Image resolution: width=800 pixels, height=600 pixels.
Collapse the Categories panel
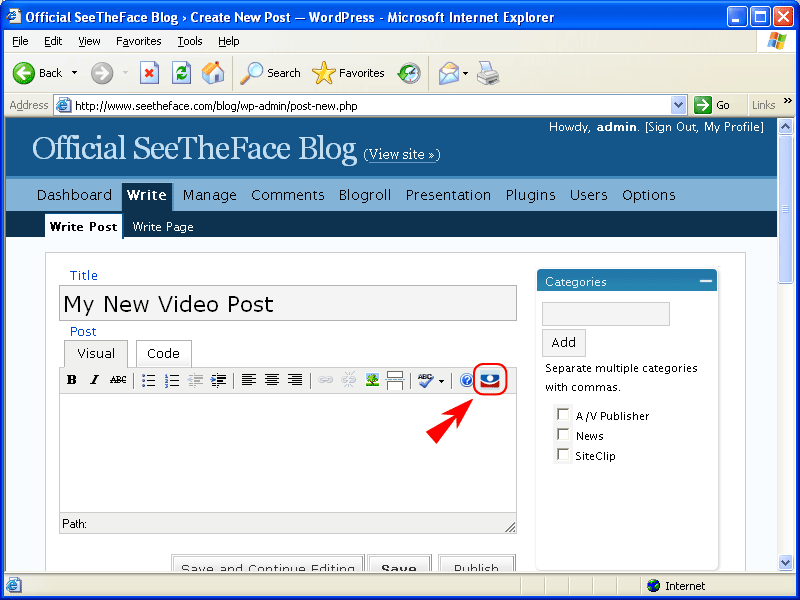tap(706, 281)
